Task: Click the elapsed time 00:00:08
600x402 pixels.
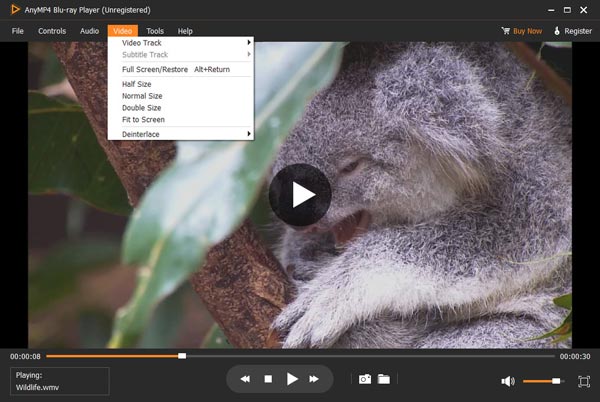Action: pyautogui.click(x=25, y=356)
